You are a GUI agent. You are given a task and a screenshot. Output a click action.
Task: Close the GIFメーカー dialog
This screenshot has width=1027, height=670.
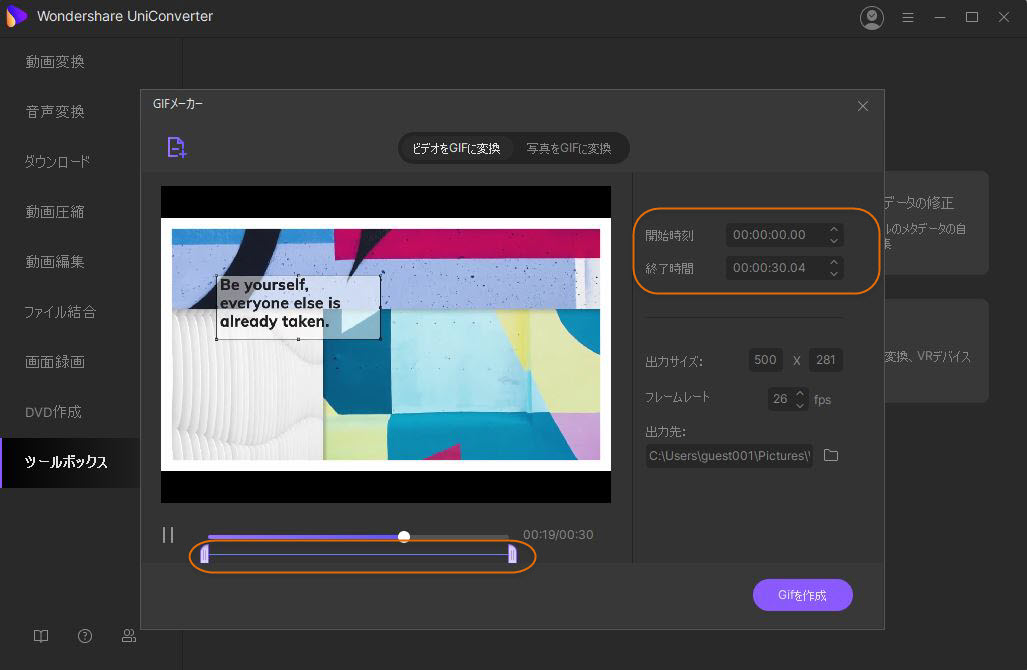[x=863, y=106]
